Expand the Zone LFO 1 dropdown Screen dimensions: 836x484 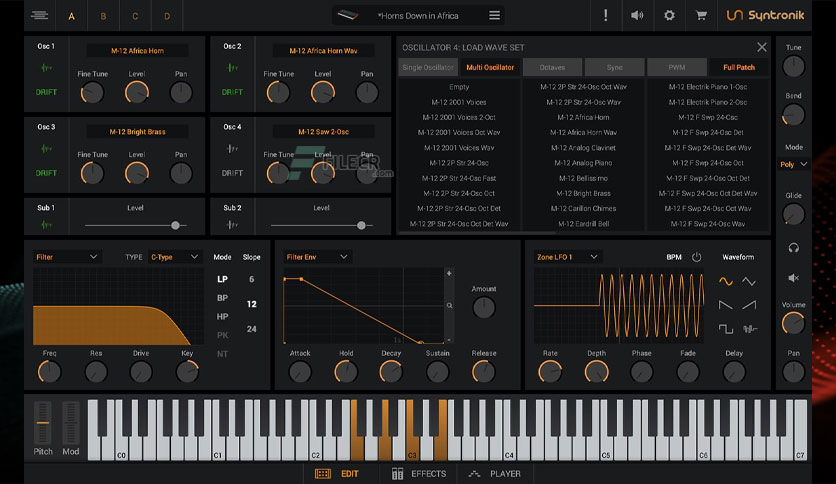(567, 257)
